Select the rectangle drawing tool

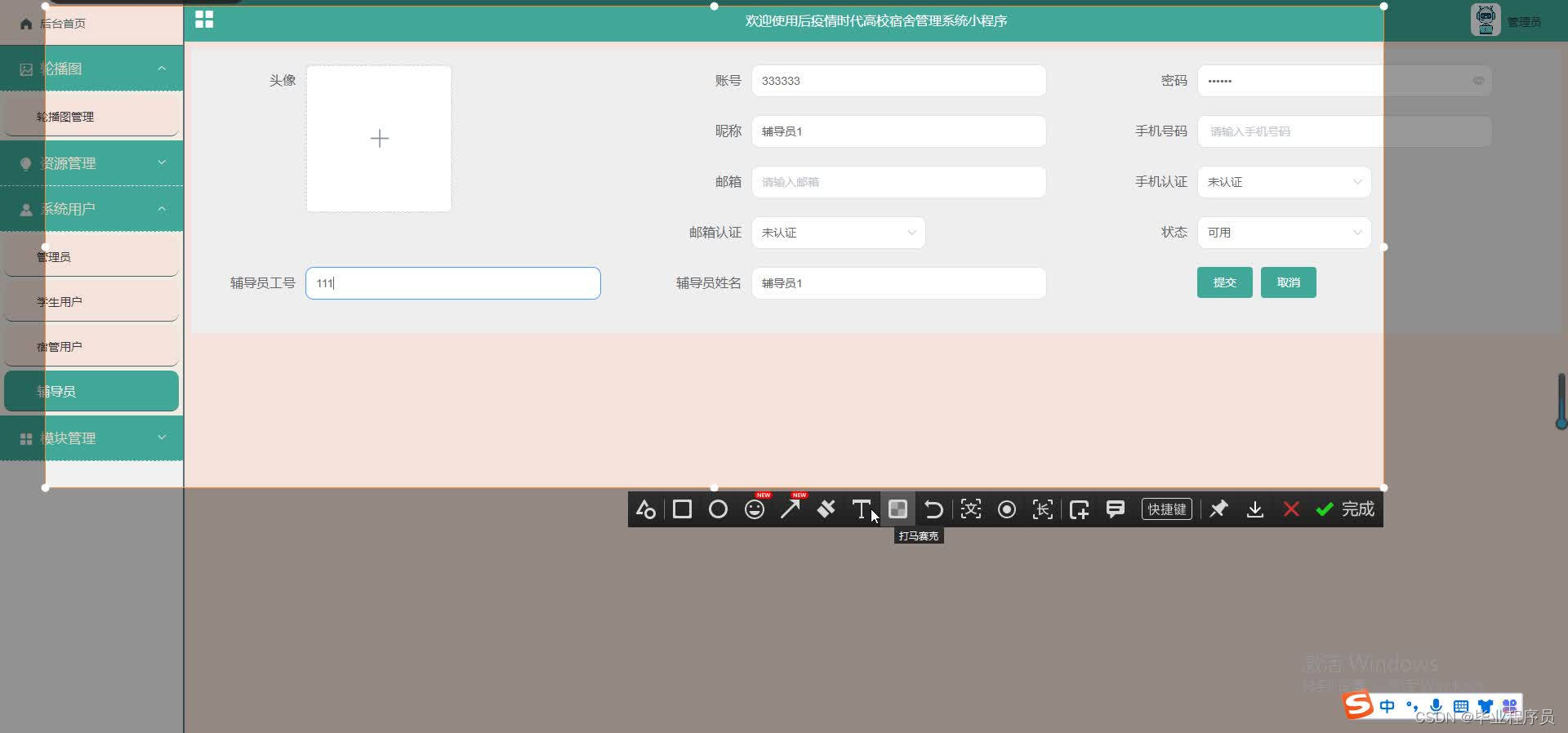point(682,509)
